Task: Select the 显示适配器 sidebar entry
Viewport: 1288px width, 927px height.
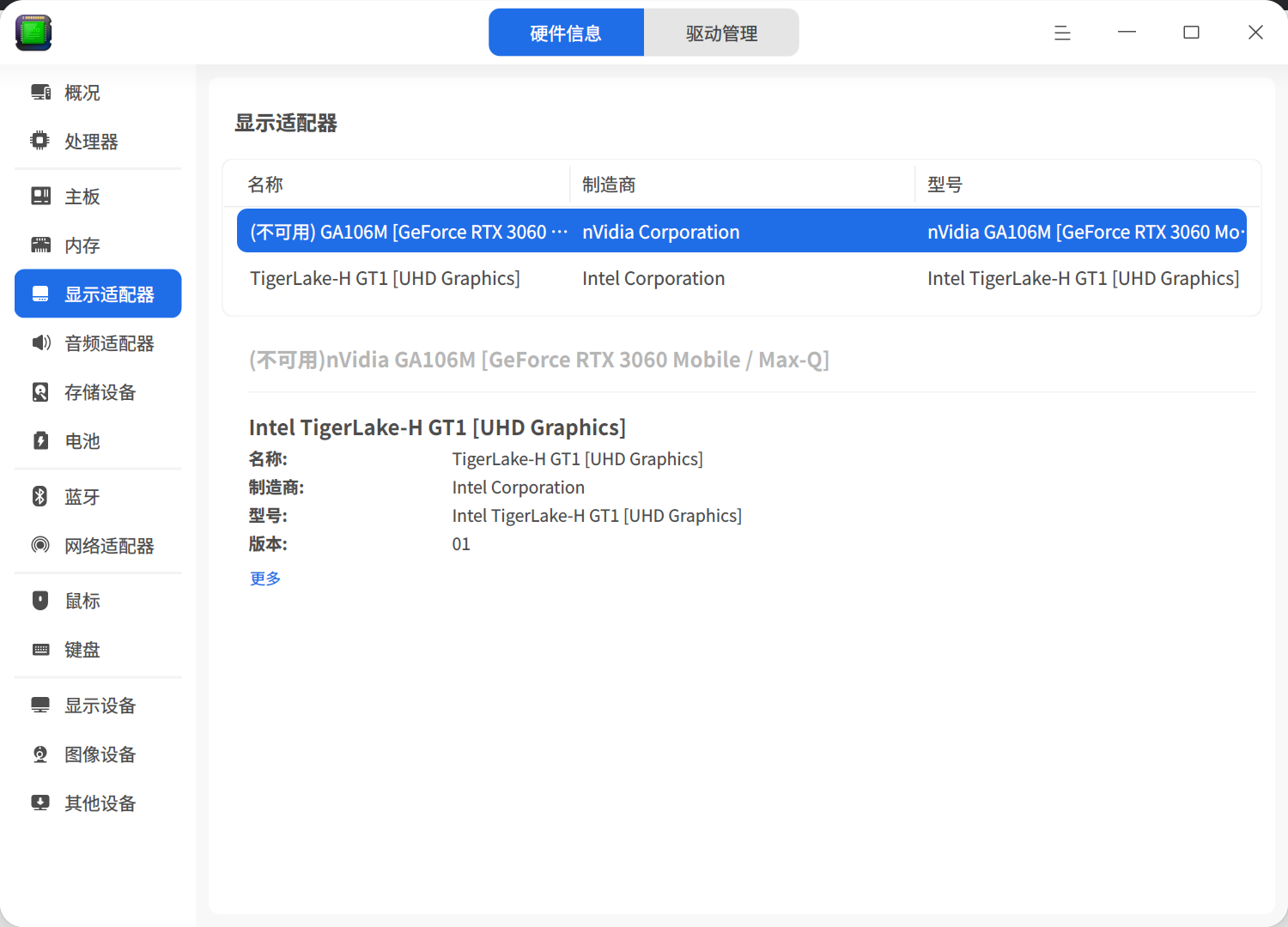Action: [98, 294]
